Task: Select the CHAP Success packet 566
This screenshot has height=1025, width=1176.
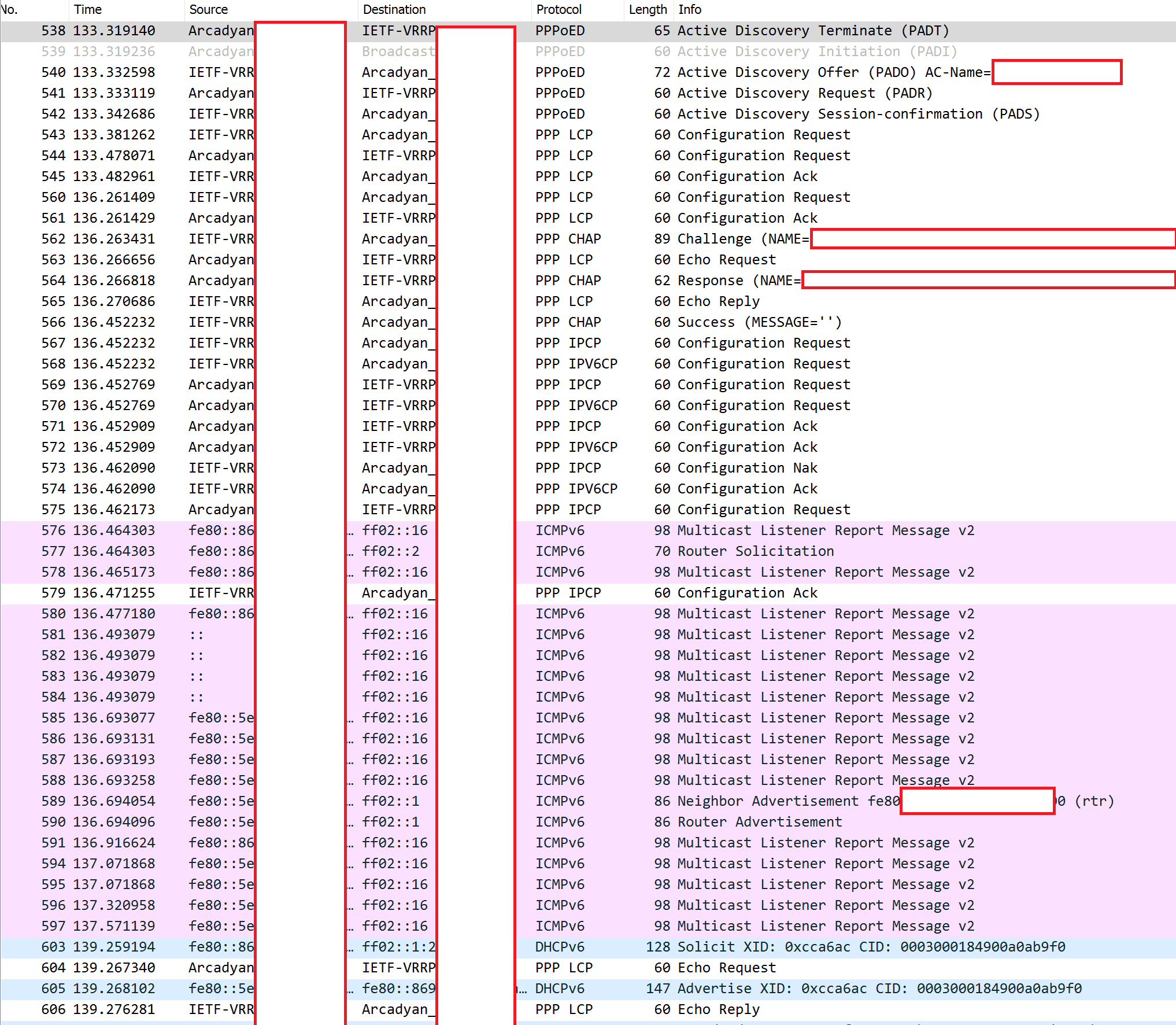Action: 578,322
